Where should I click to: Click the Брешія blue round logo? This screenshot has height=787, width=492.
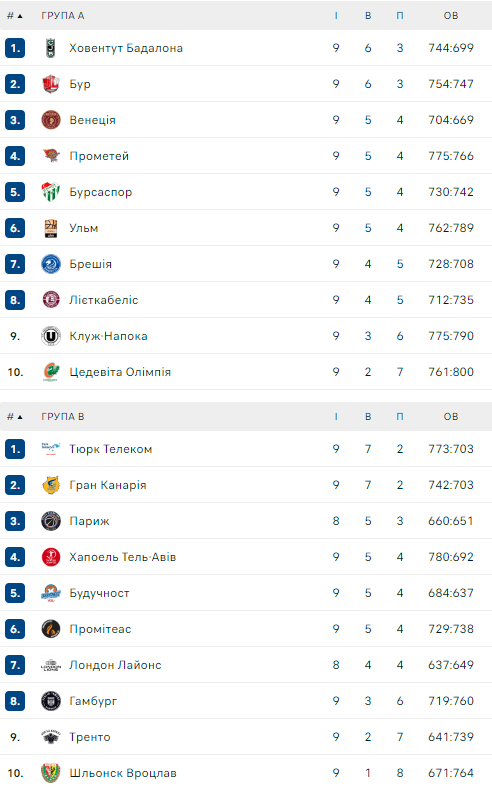[51, 264]
